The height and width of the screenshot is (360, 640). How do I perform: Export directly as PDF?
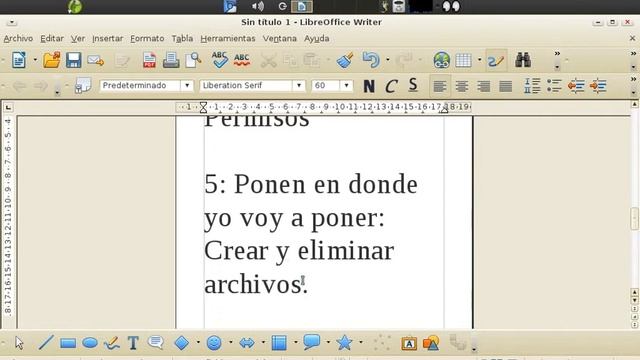149,60
